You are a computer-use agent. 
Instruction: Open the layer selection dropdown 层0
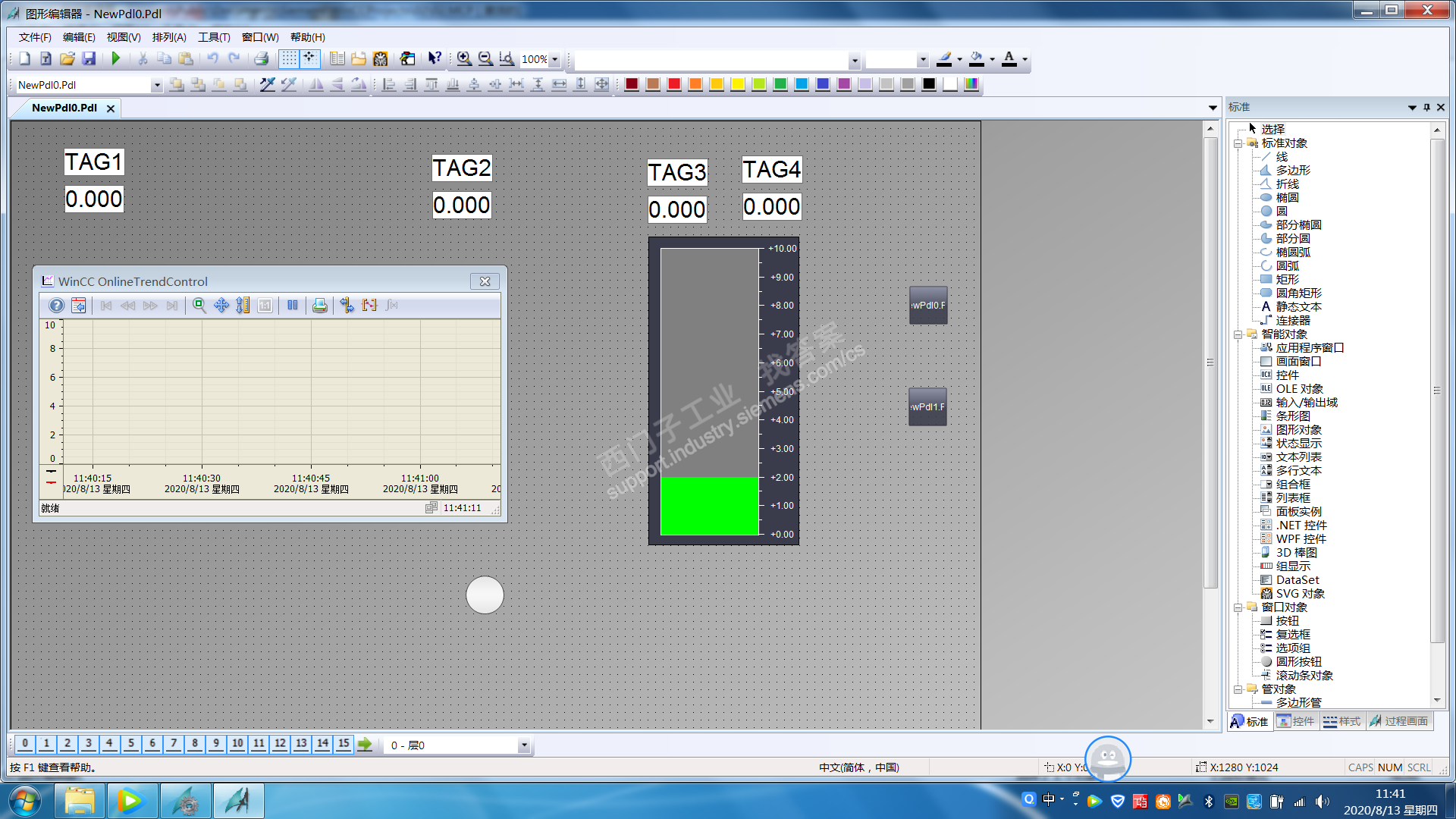[523, 745]
